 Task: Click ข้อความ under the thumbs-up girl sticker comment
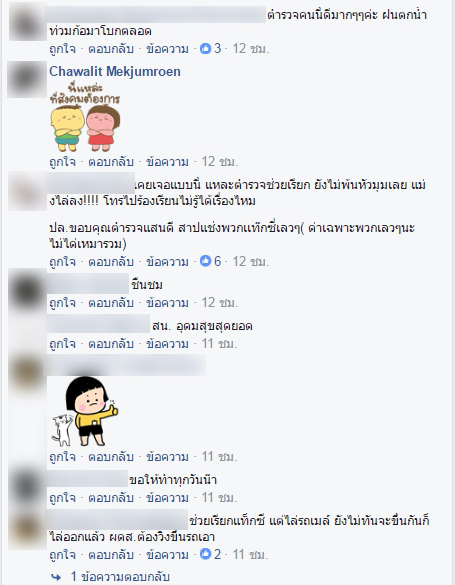pos(167,457)
